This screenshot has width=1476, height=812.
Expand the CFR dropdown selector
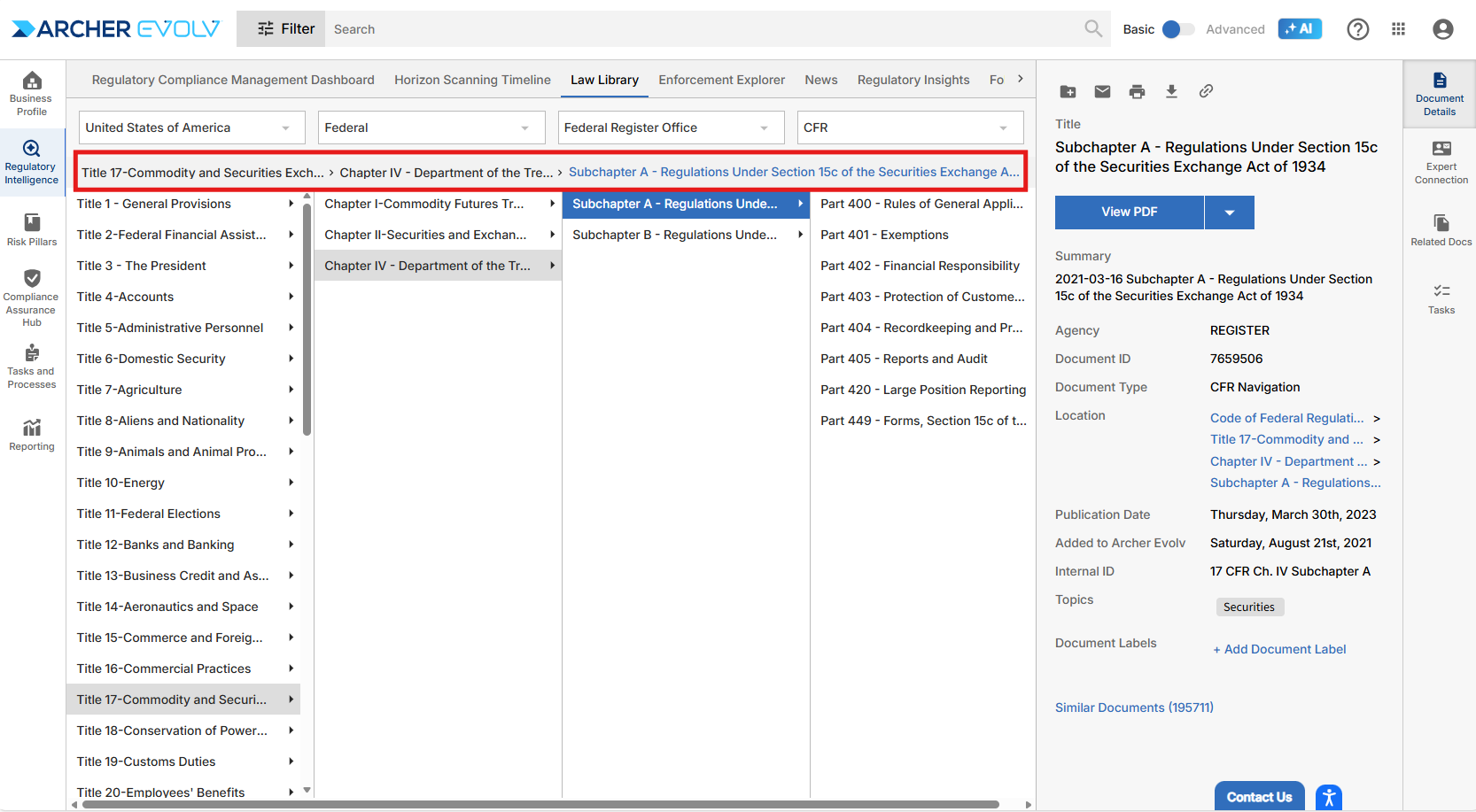click(x=910, y=128)
